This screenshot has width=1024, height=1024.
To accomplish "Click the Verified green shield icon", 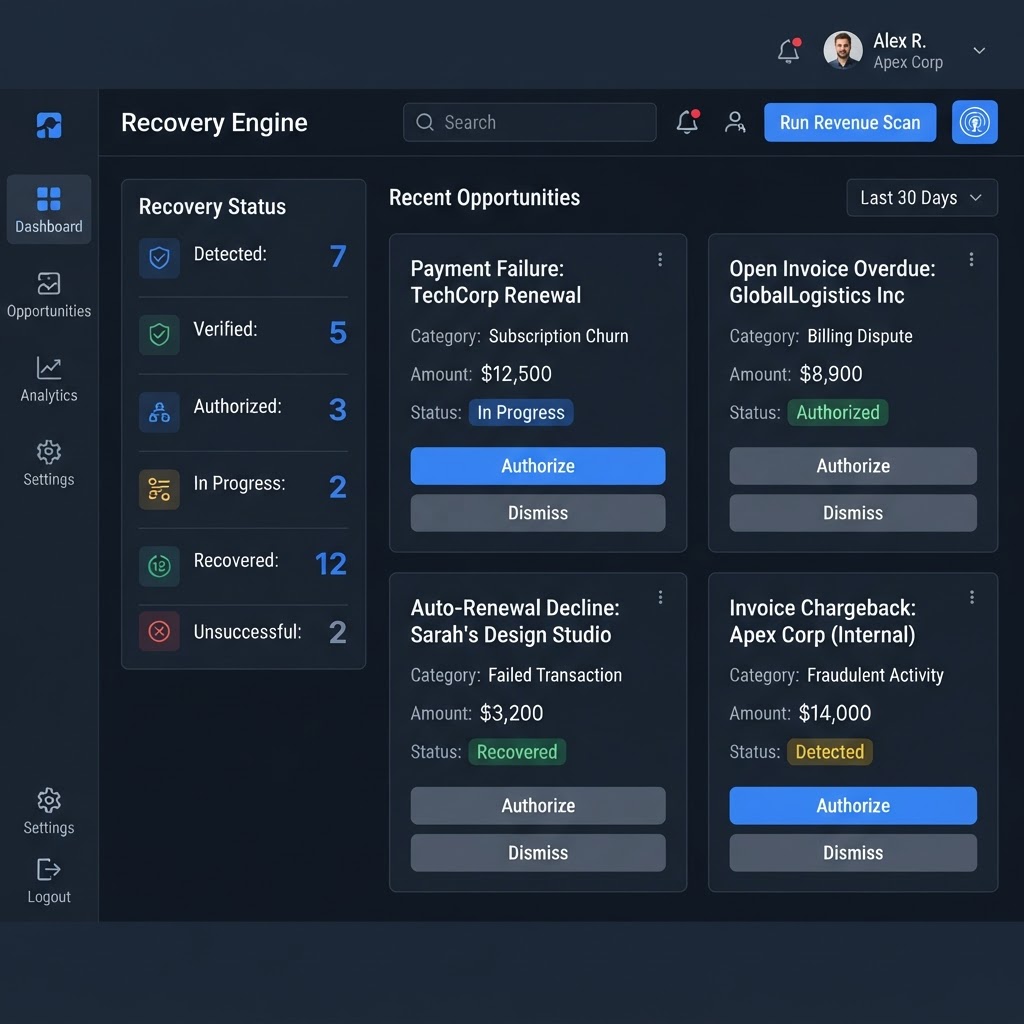I will pyautogui.click(x=159, y=335).
